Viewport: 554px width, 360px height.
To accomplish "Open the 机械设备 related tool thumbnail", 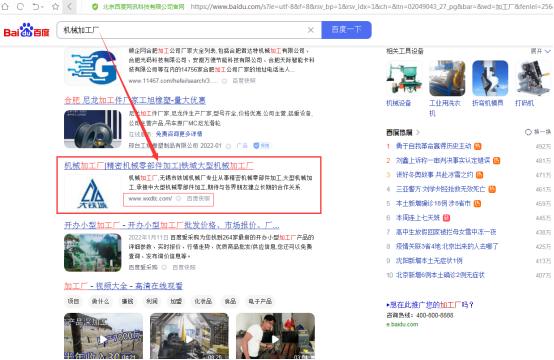I will click(404, 78).
